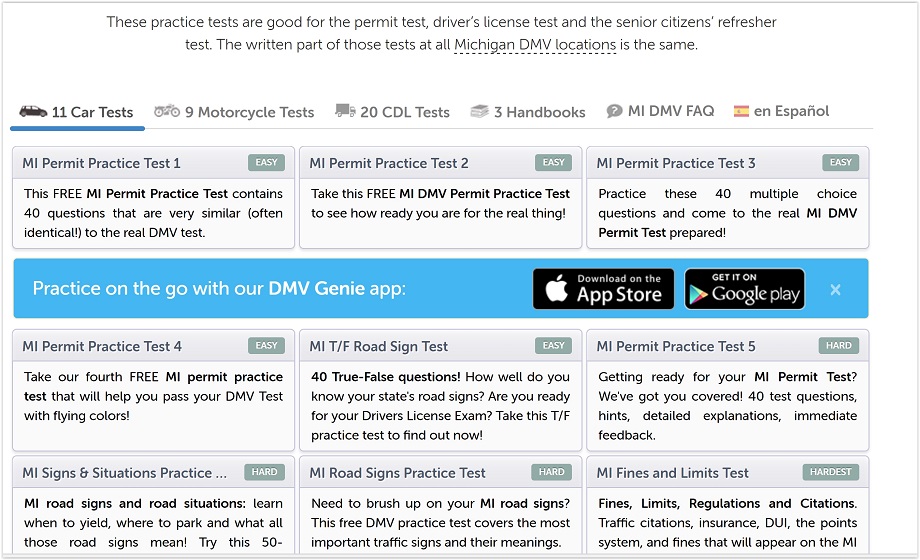Click the car icon beside 11 Car Tests
The height and width of the screenshot is (560, 920).
coord(33,111)
